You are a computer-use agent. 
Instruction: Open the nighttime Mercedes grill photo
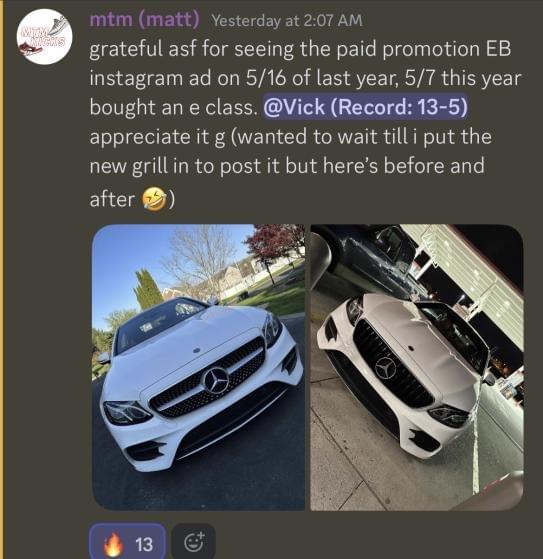(x=416, y=367)
